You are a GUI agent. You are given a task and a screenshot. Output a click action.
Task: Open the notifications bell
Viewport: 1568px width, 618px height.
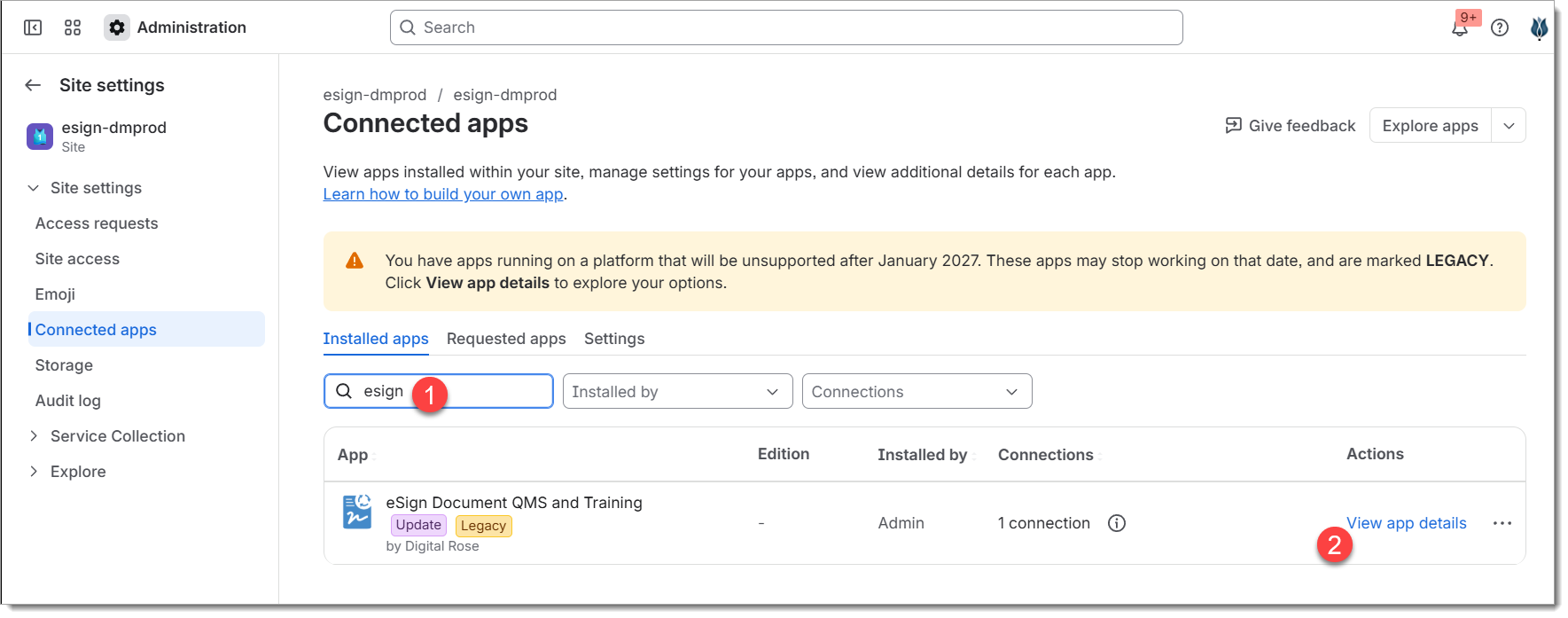(1460, 27)
